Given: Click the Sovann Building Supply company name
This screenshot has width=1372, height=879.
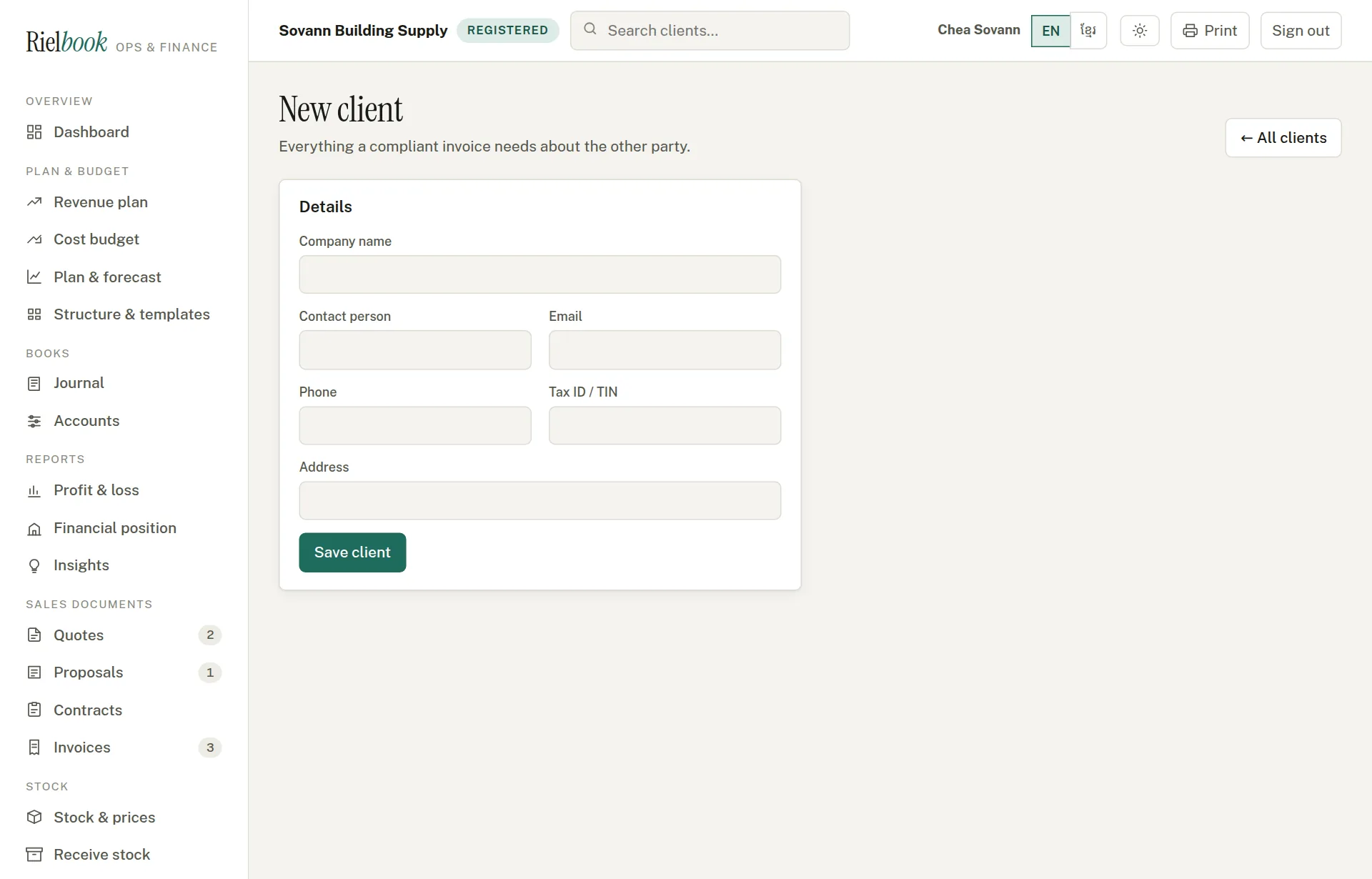Looking at the screenshot, I should click(x=363, y=31).
